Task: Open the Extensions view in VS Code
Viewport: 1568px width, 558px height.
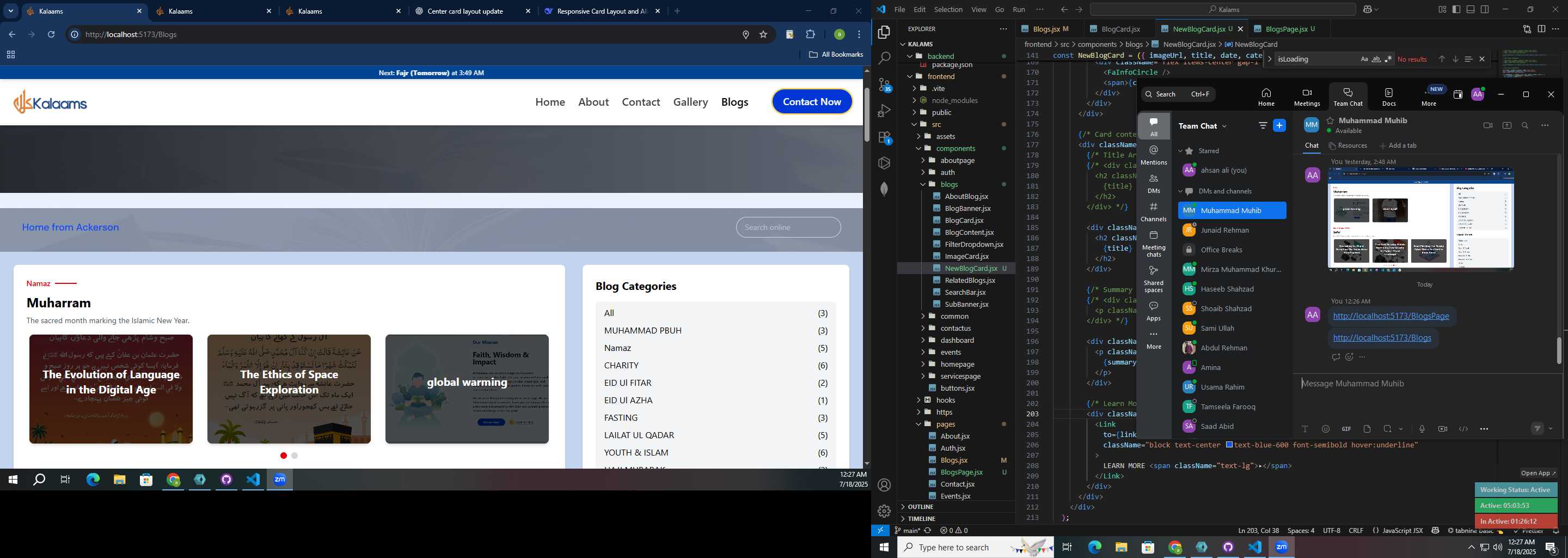Action: click(884, 138)
